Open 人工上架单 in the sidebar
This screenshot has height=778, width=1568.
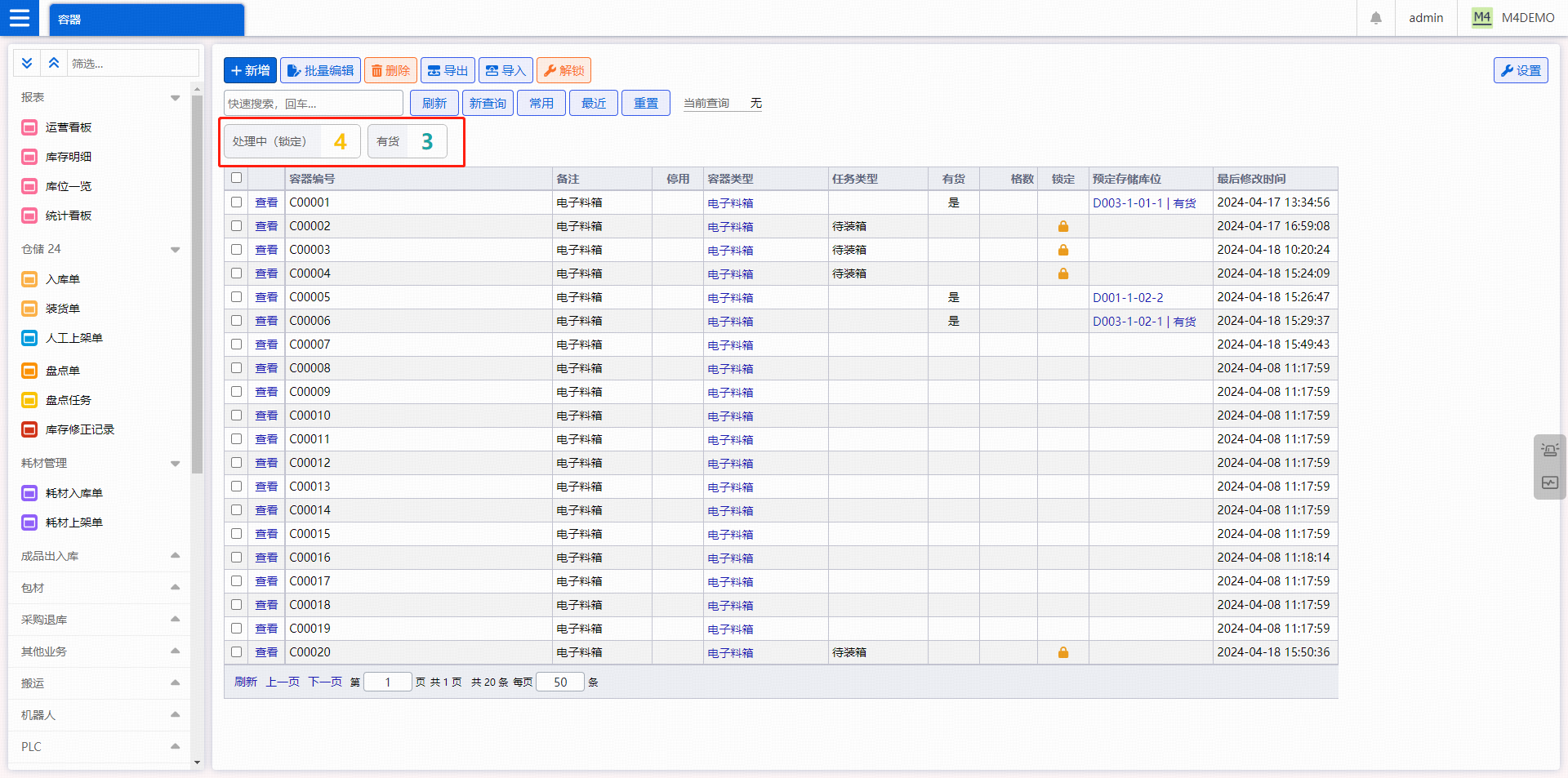coord(62,338)
